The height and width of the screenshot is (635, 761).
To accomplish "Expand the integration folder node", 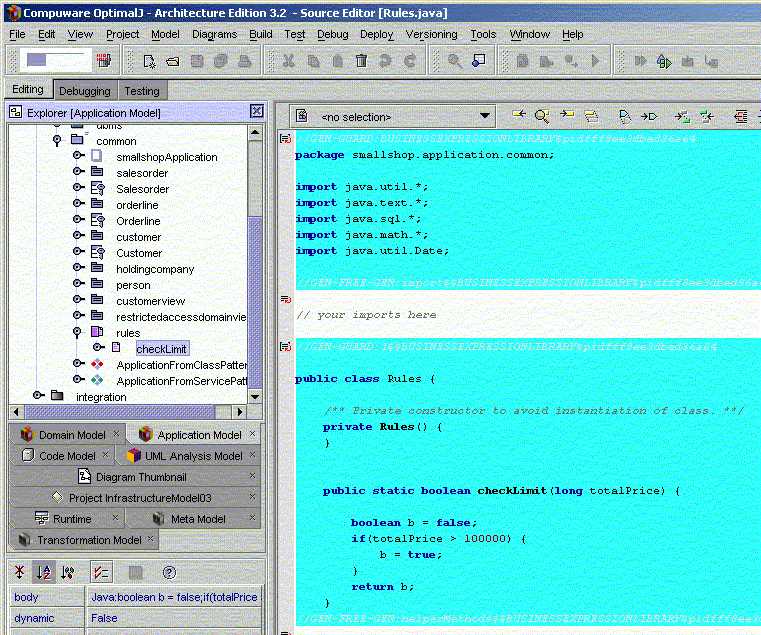I will tap(38, 395).
